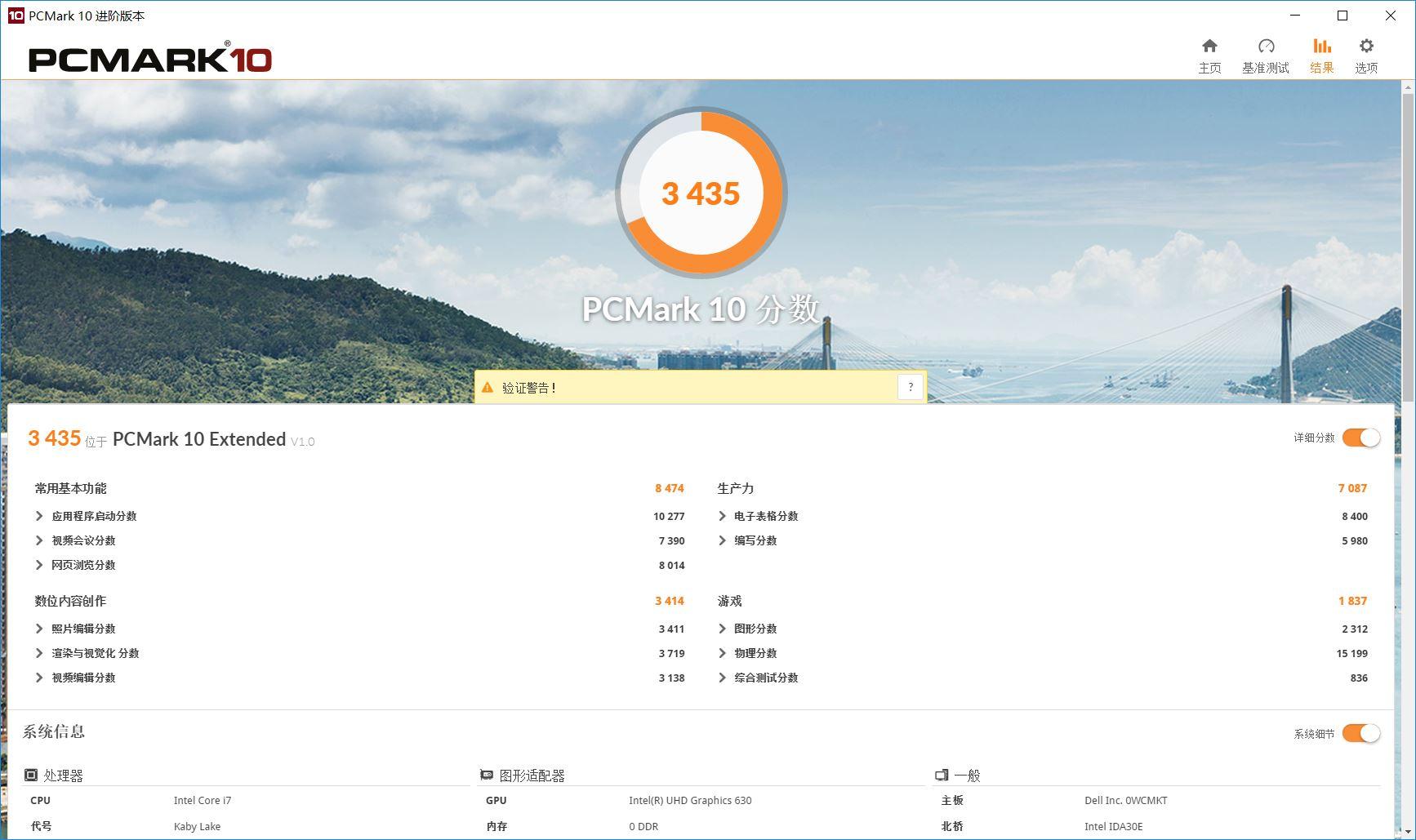Viewport: 1416px width, 840px height.
Task: Click the 15 199 physics value
Action: point(1351,653)
